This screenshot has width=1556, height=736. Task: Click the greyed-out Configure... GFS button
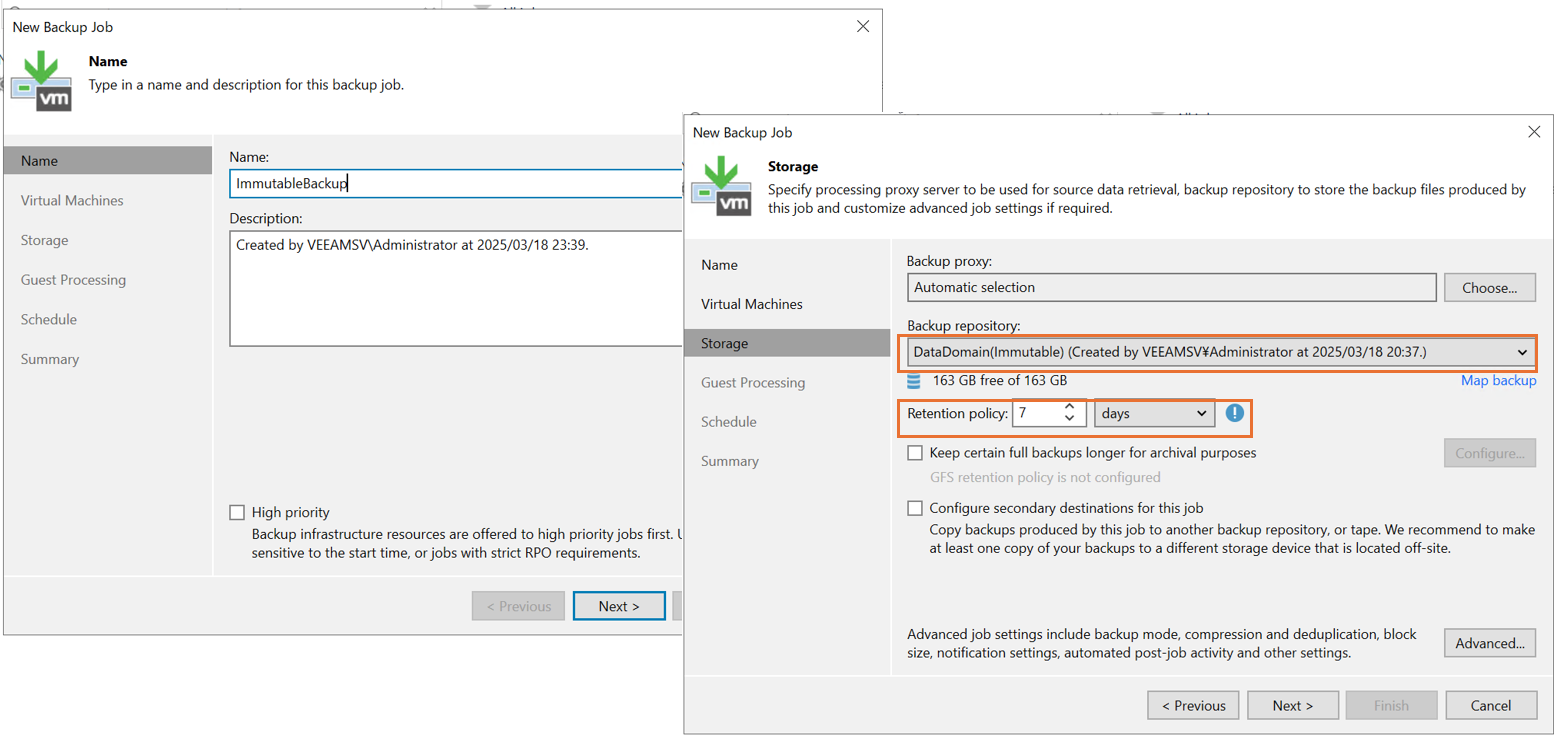(x=1490, y=453)
